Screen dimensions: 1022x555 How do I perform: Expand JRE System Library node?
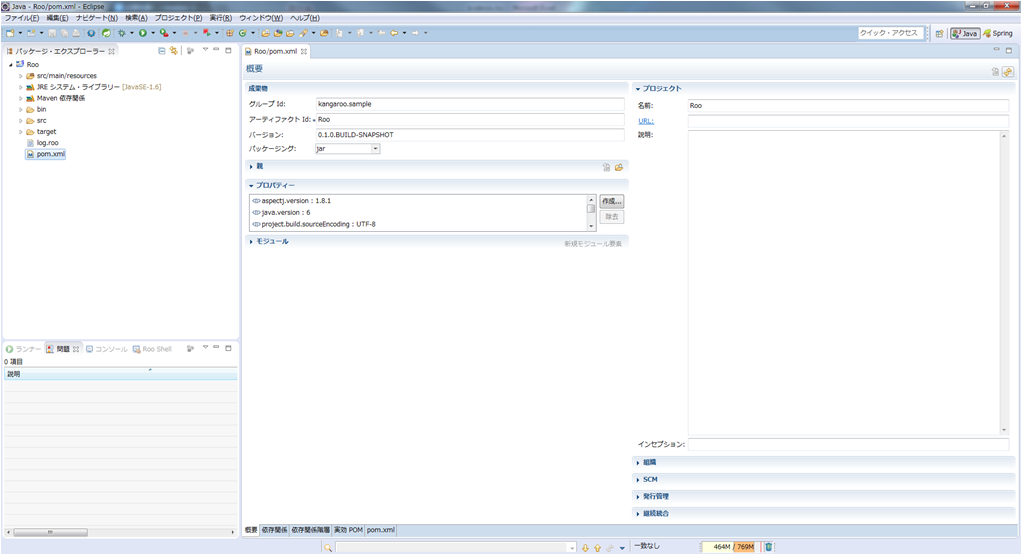[x=20, y=87]
